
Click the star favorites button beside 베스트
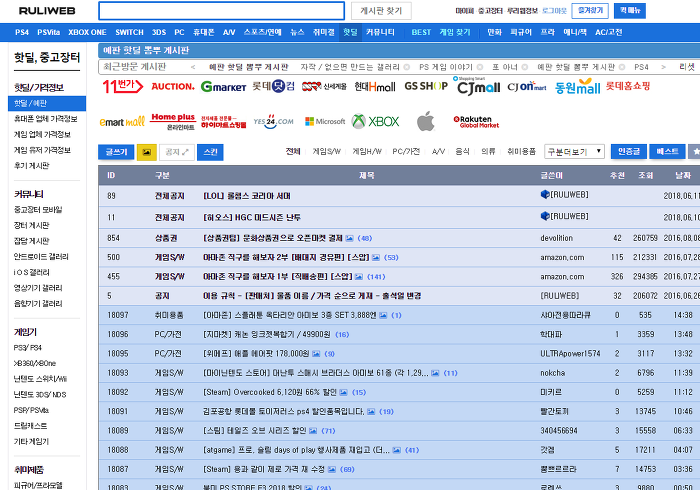[695, 152]
